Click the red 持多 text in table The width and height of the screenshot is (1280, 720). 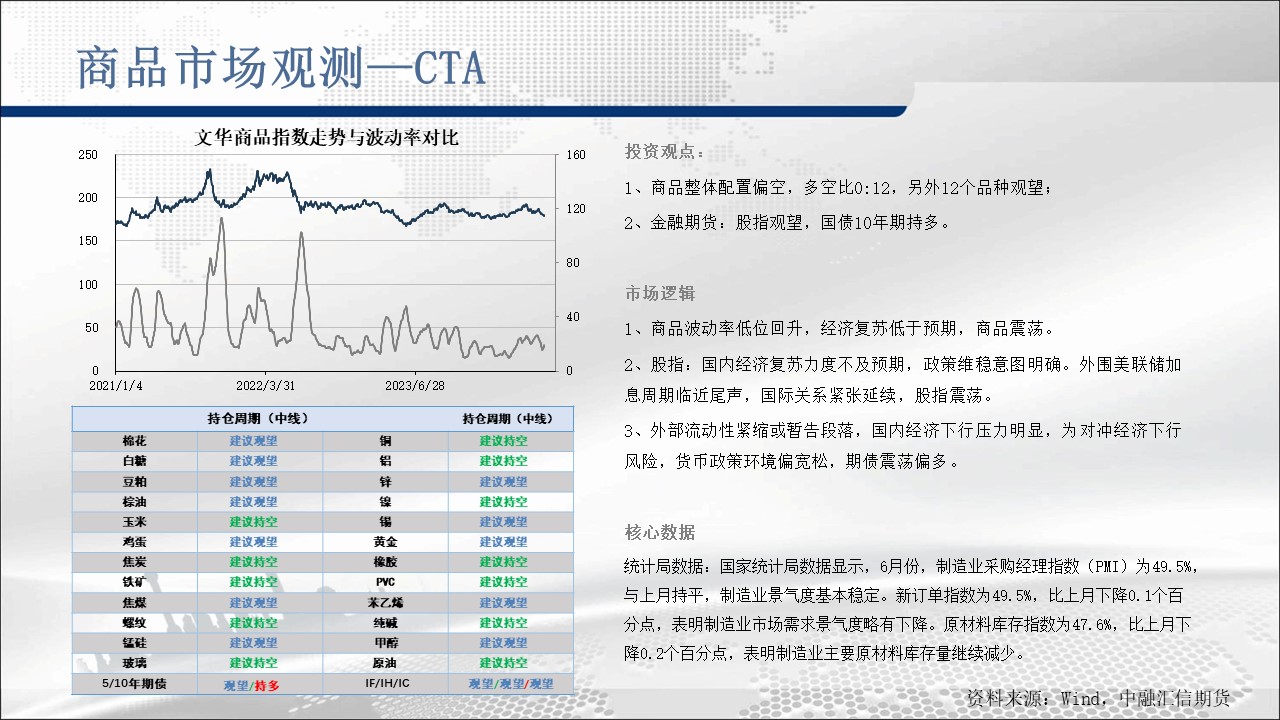point(266,685)
